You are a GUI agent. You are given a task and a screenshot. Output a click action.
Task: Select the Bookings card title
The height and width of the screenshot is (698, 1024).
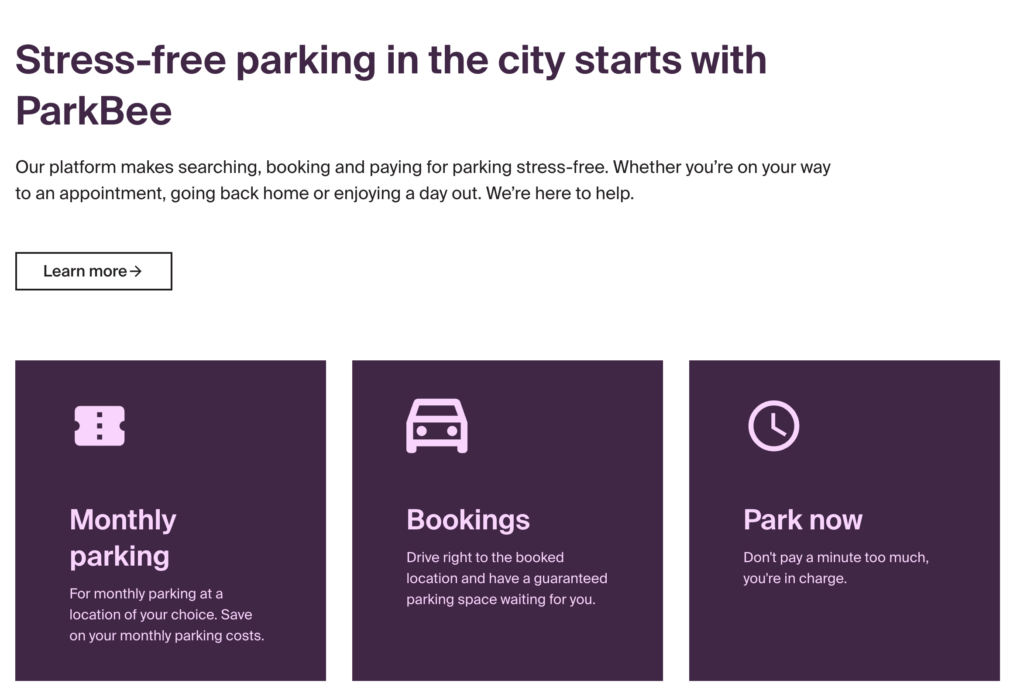pyautogui.click(x=468, y=520)
